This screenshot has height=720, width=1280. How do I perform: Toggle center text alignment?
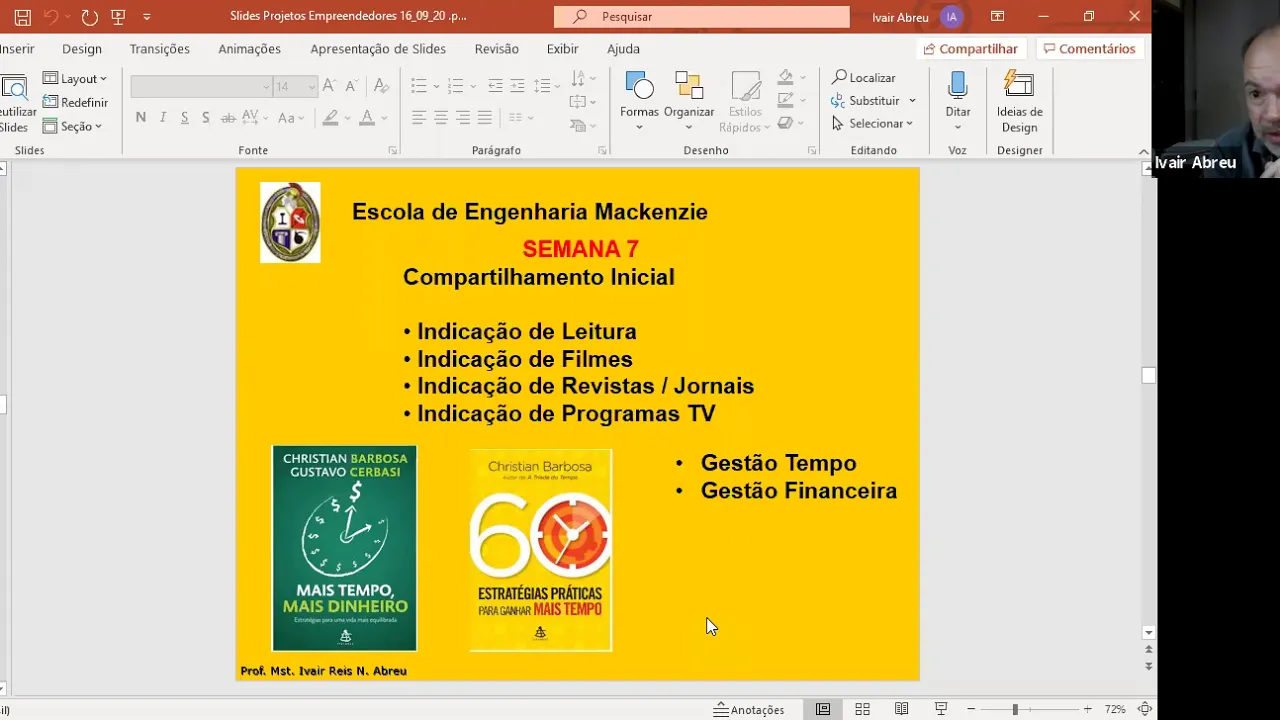pyautogui.click(x=441, y=118)
